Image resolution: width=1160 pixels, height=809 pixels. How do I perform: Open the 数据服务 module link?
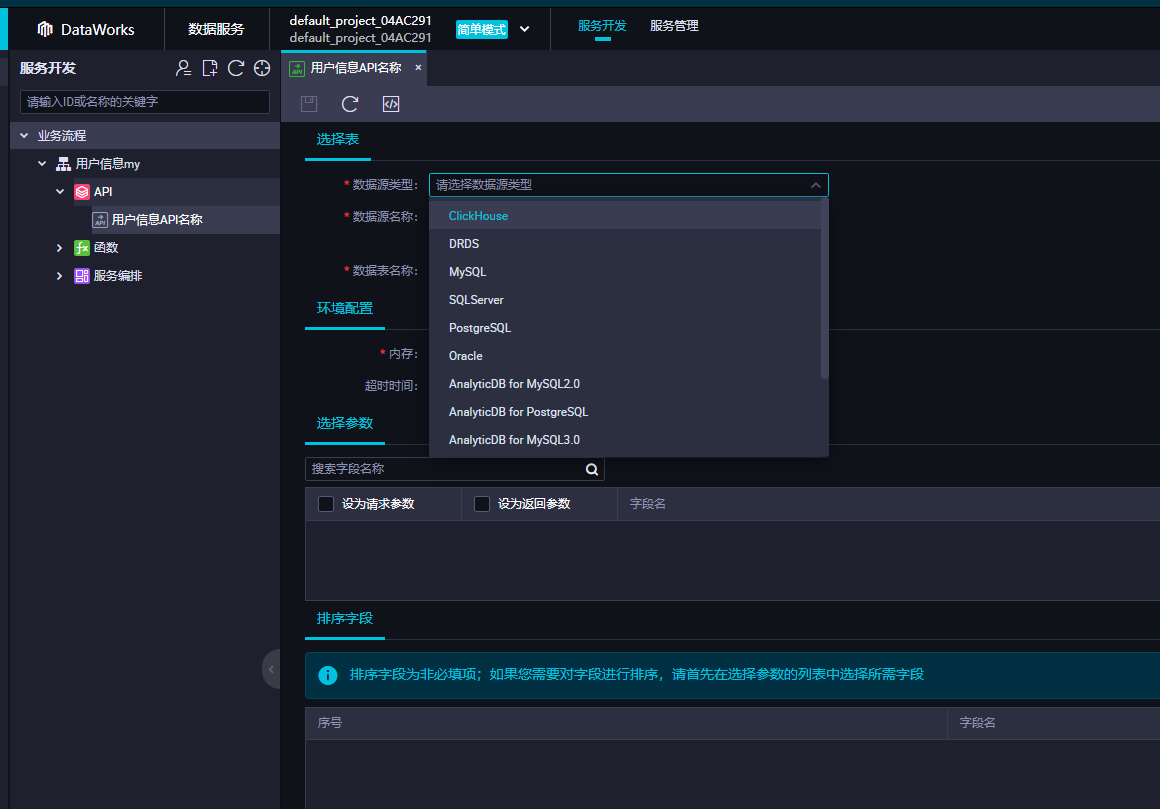tap(216, 29)
